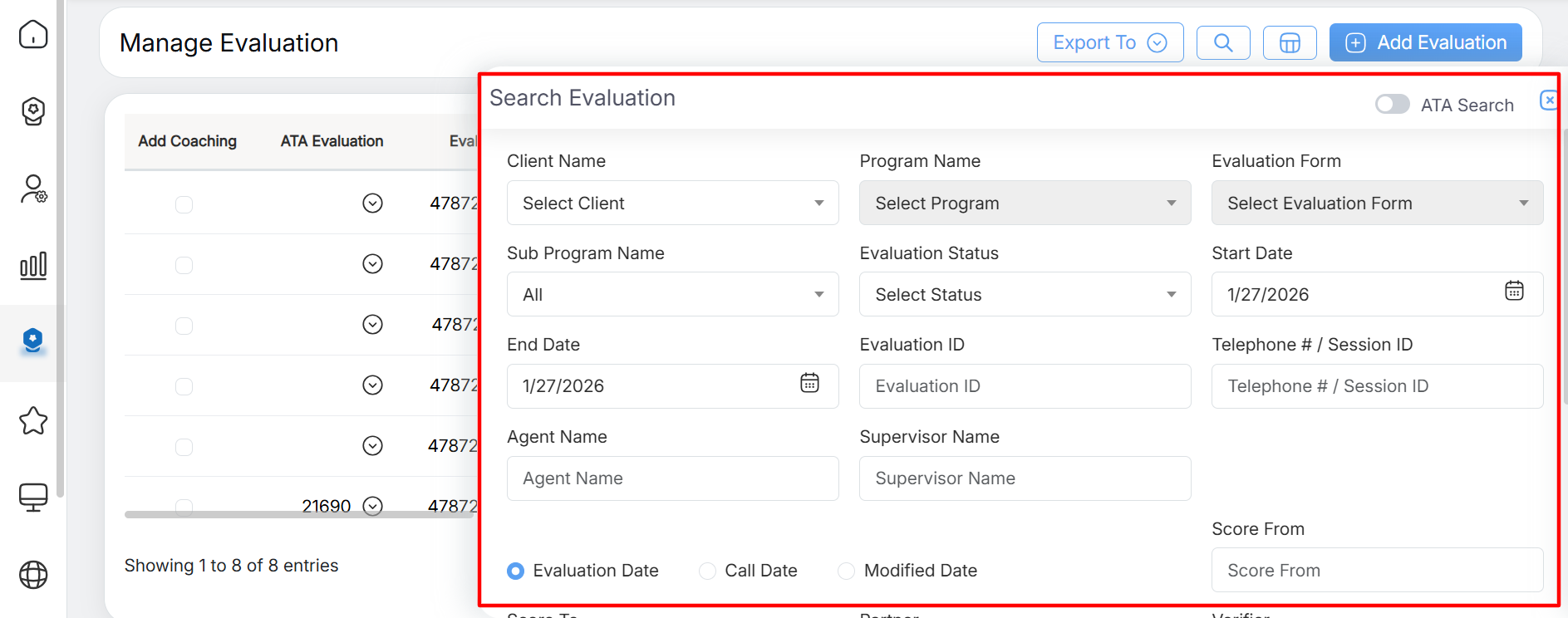Image resolution: width=1568 pixels, height=618 pixels.
Task: Select the Modified Date radio button
Action: 846,571
